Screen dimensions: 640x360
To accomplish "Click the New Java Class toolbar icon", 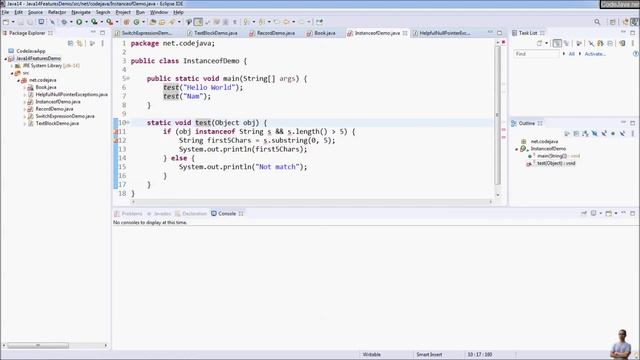I will click(x=137, y=22).
